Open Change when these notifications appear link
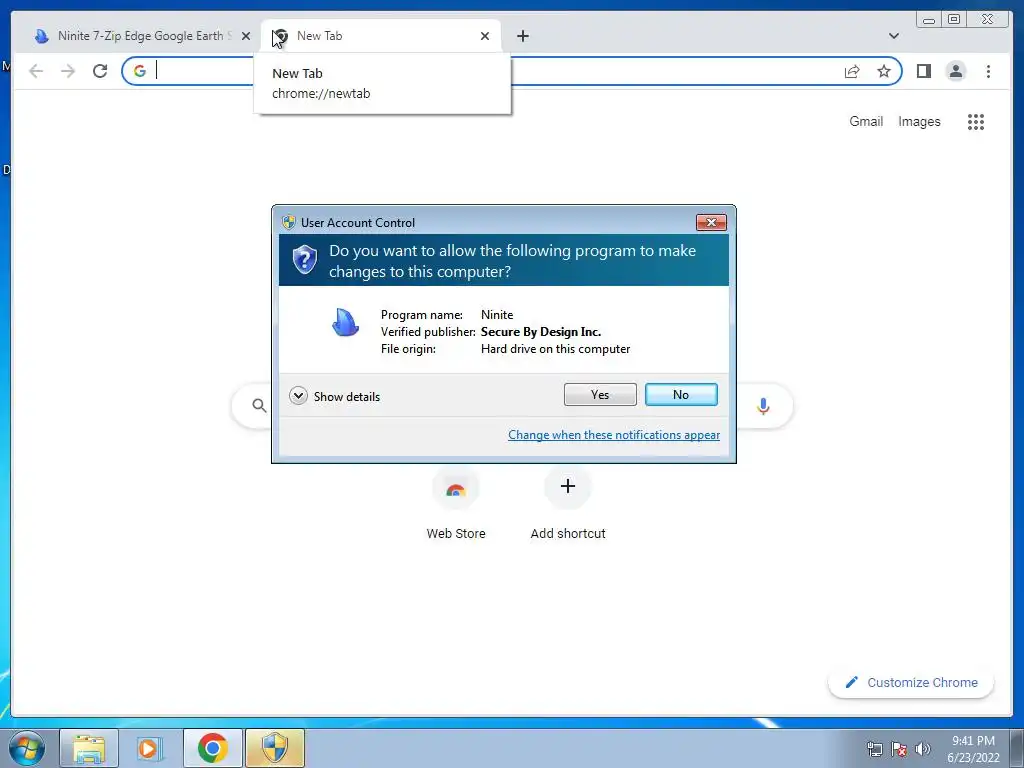The height and width of the screenshot is (768, 1024). point(614,435)
